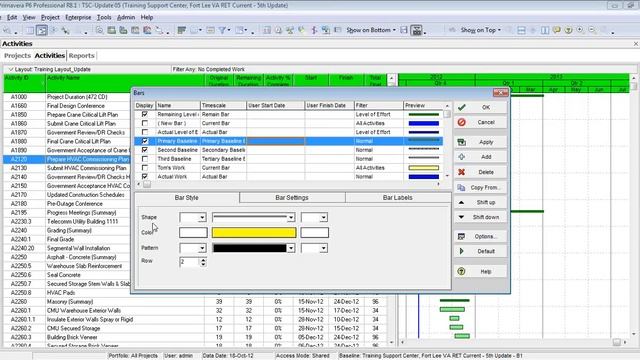Click the Copy From... button
Image resolution: width=640 pixels, height=360 pixels.
(x=480, y=188)
